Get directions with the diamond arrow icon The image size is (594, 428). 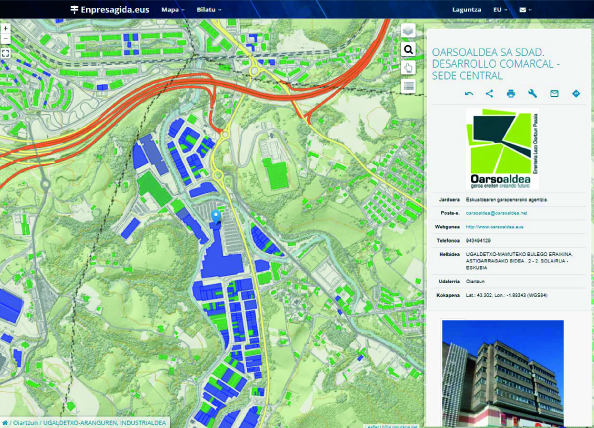576,94
